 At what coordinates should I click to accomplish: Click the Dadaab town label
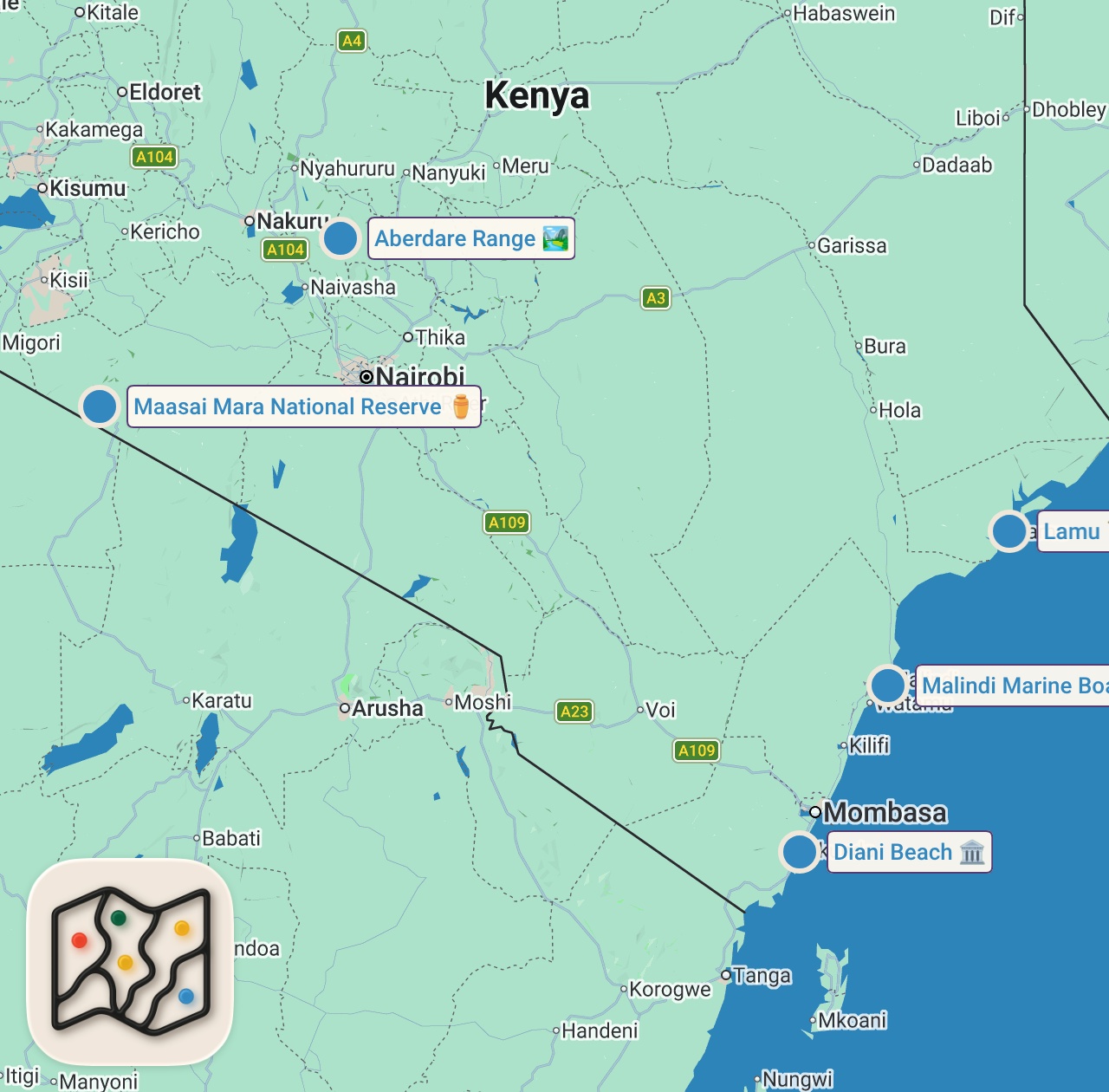point(957,165)
